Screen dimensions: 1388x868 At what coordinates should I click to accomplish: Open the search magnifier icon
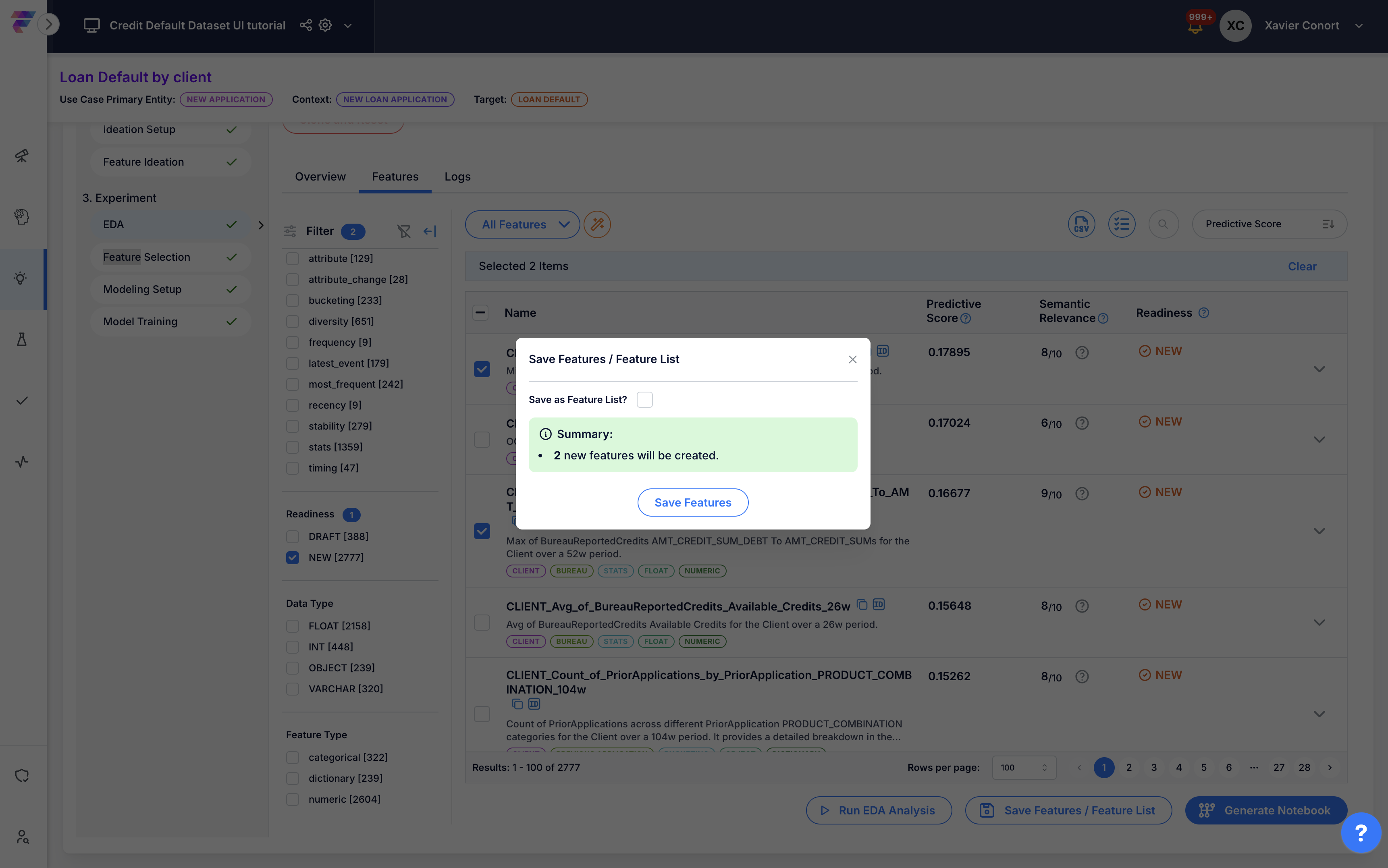1163,224
